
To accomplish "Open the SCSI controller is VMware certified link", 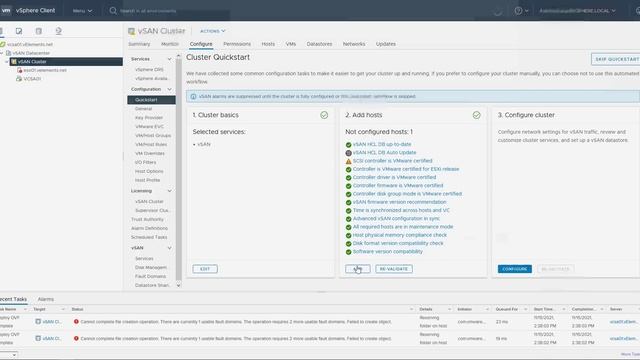I will (x=392, y=161).
